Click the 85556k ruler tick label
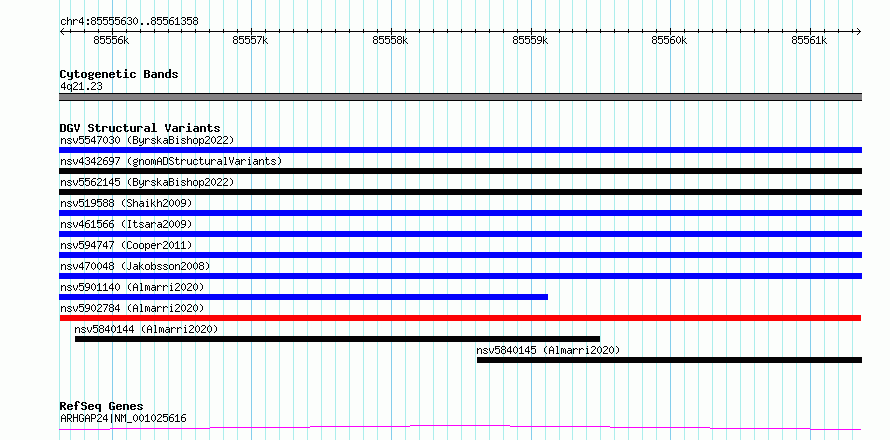Viewport: 890px width, 440px height. coord(111,40)
